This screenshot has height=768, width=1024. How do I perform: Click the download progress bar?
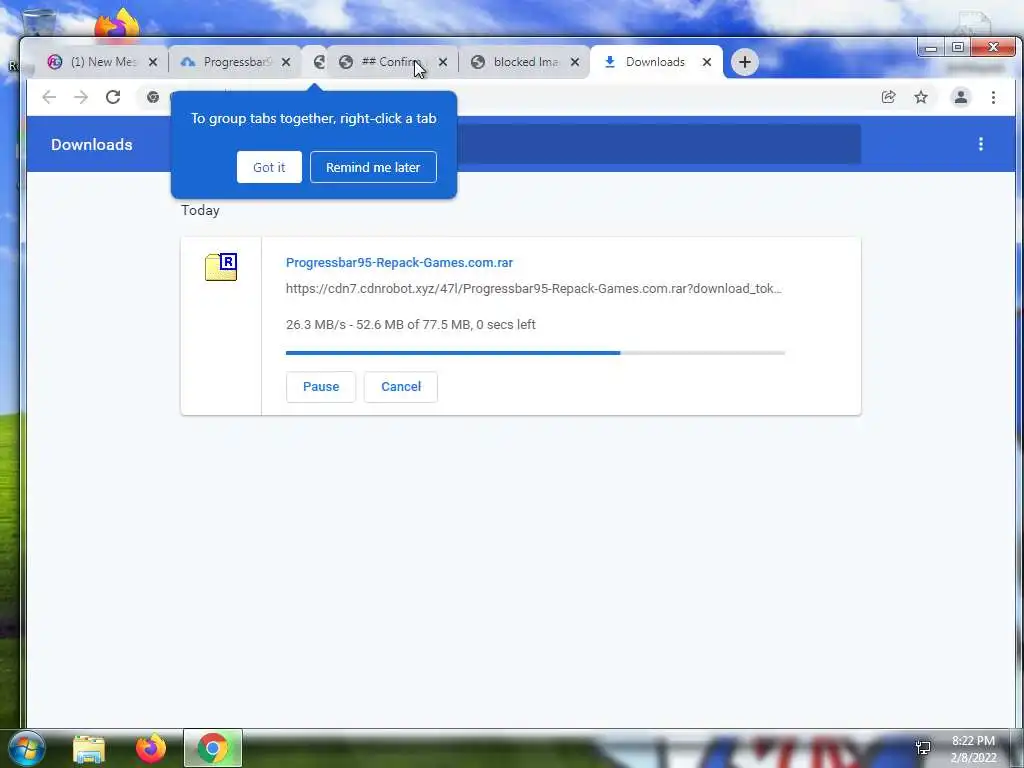[535, 353]
